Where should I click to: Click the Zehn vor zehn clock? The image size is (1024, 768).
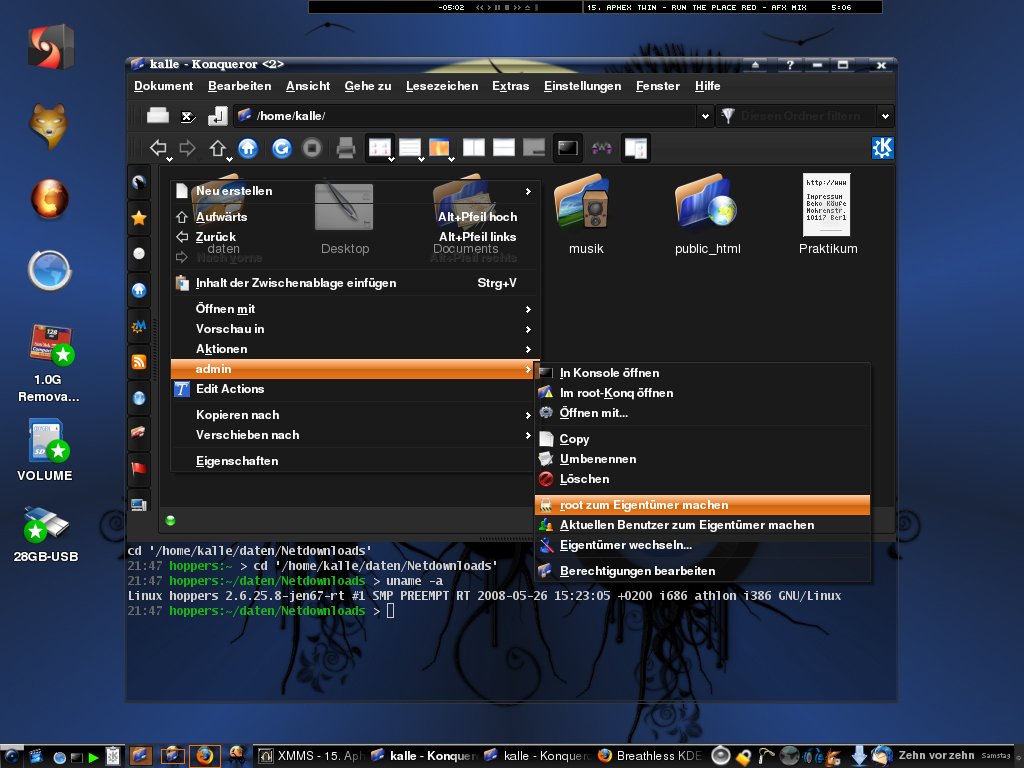936,756
